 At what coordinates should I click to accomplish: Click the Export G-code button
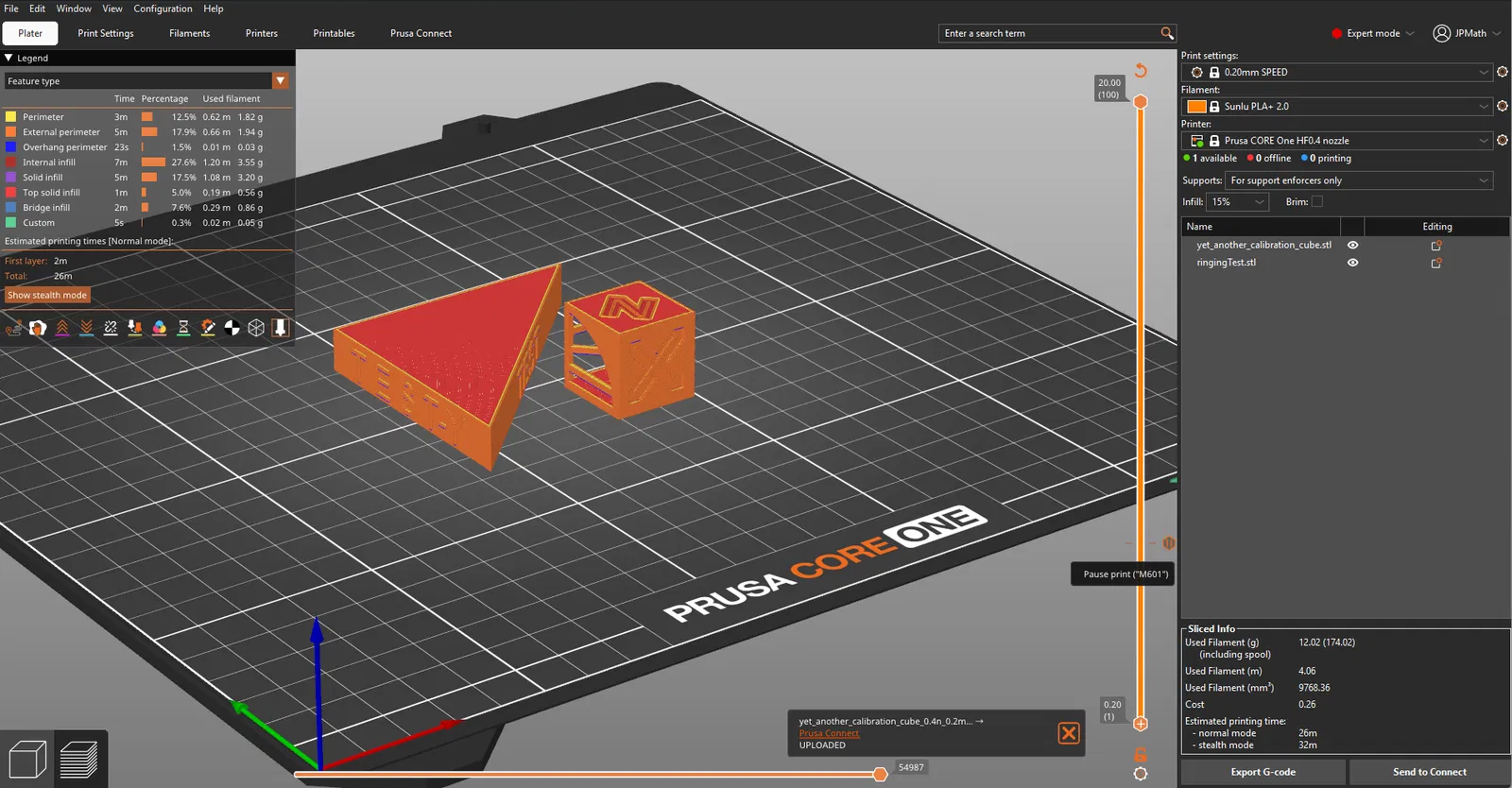tap(1263, 772)
